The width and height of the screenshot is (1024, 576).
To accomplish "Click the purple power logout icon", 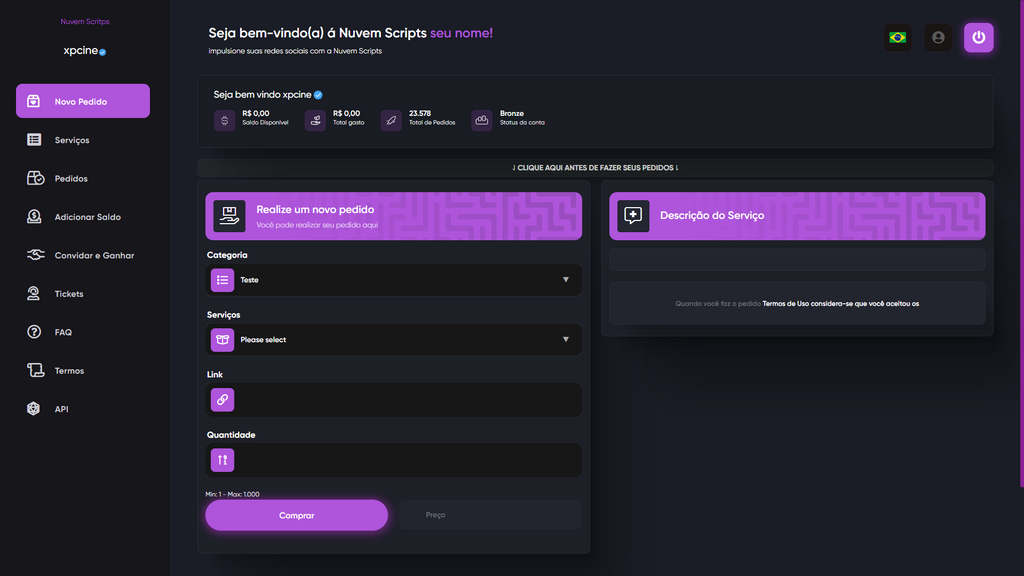I will 978,37.
